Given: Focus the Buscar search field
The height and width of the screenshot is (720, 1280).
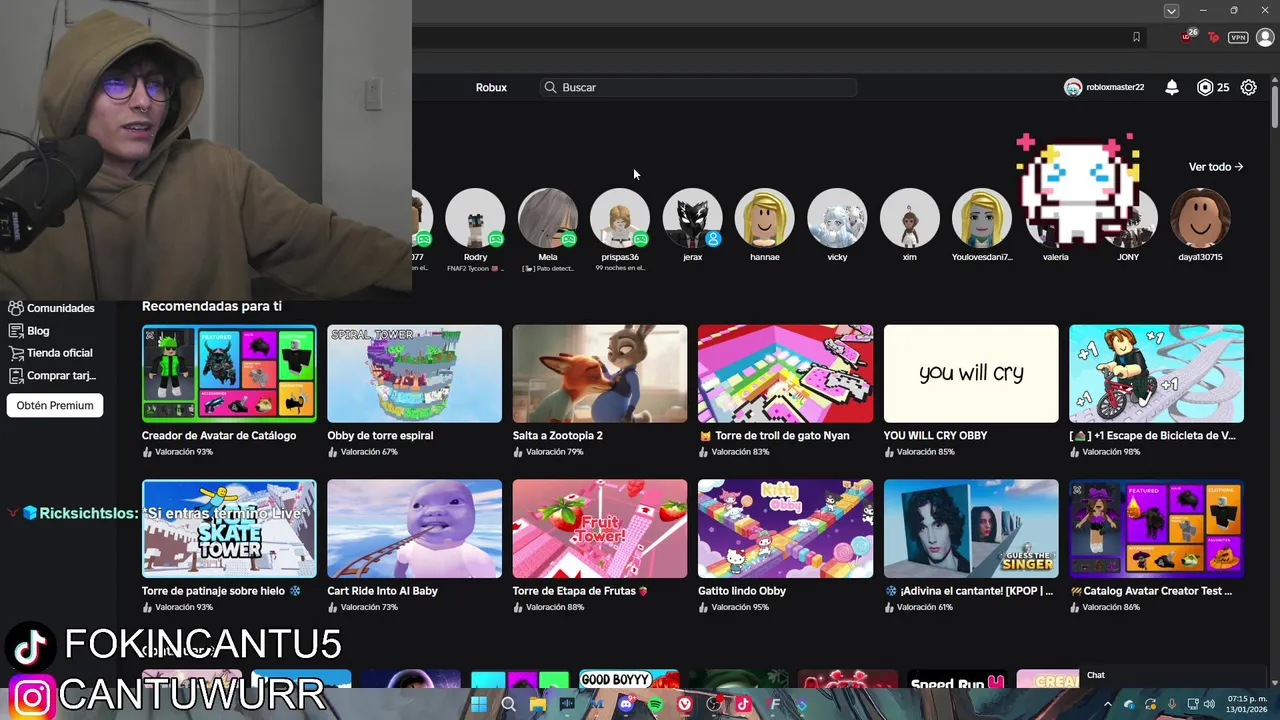Looking at the screenshot, I should 697,87.
